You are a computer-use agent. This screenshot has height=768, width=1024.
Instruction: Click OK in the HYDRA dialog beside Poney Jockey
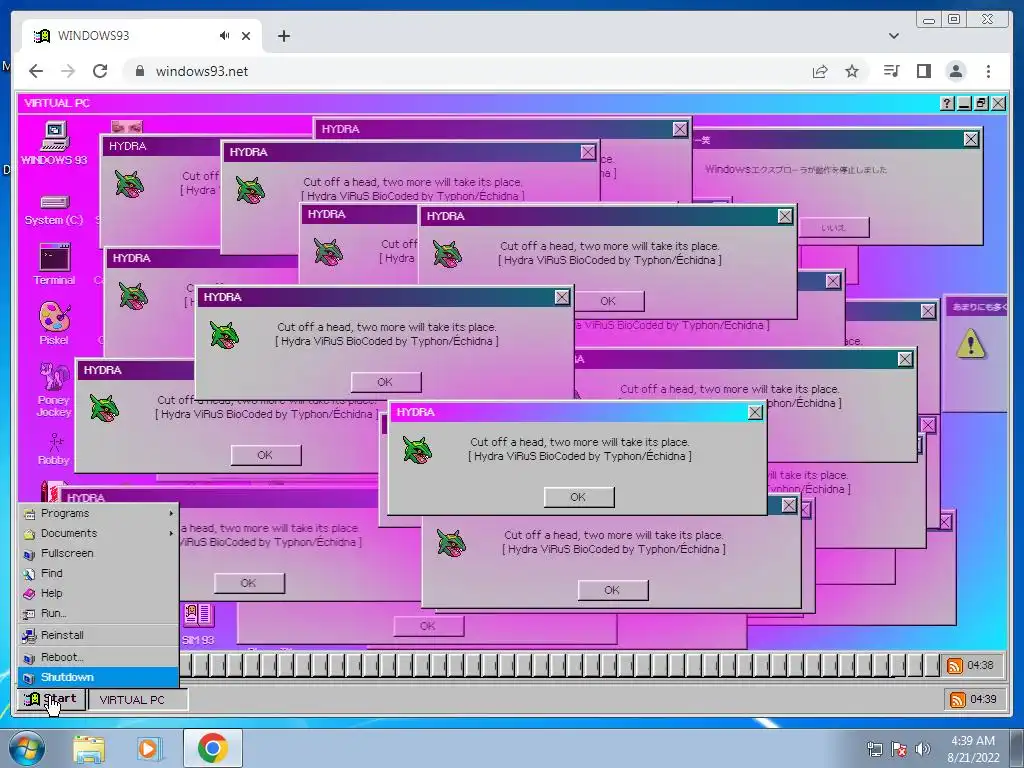(265, 455)
